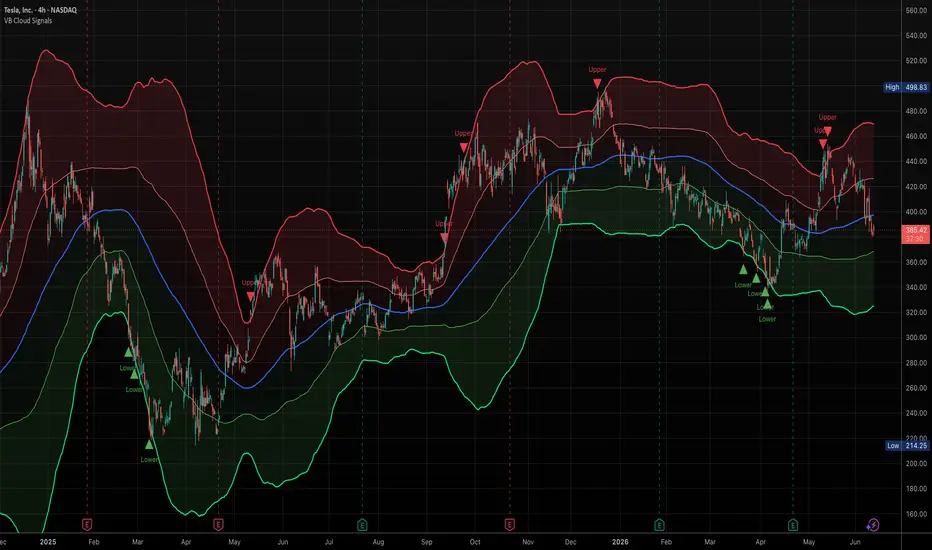Click the 460.00 price scale value

pyautogui.click(x=916, y=136)
